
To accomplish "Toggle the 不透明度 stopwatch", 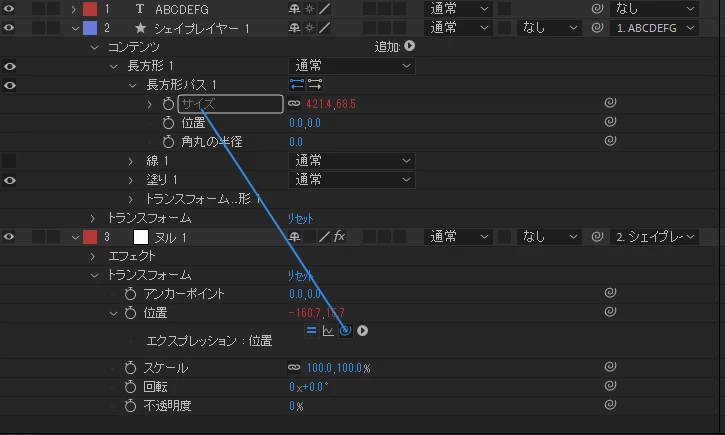I will (x=130, y=406).
